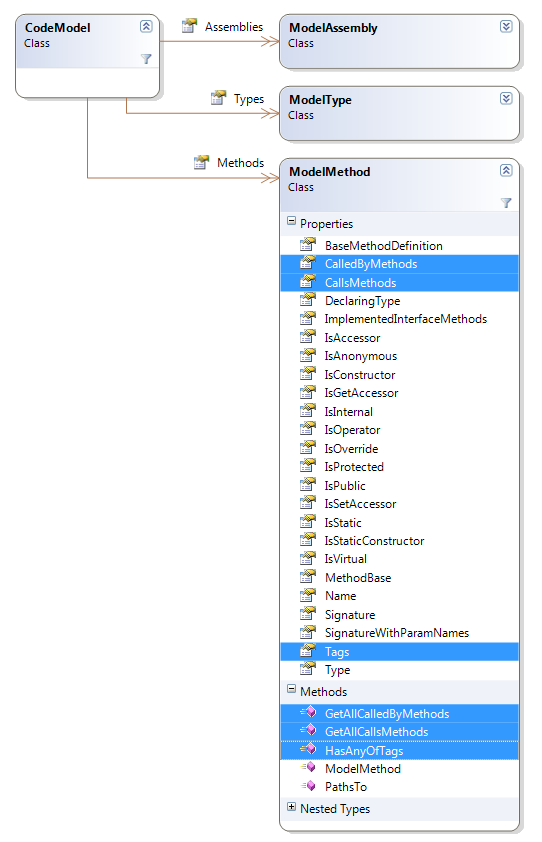The width and height of the screenshot is (542, 842).
Task: Select the Types association label
Action: [x=249, y=99]
